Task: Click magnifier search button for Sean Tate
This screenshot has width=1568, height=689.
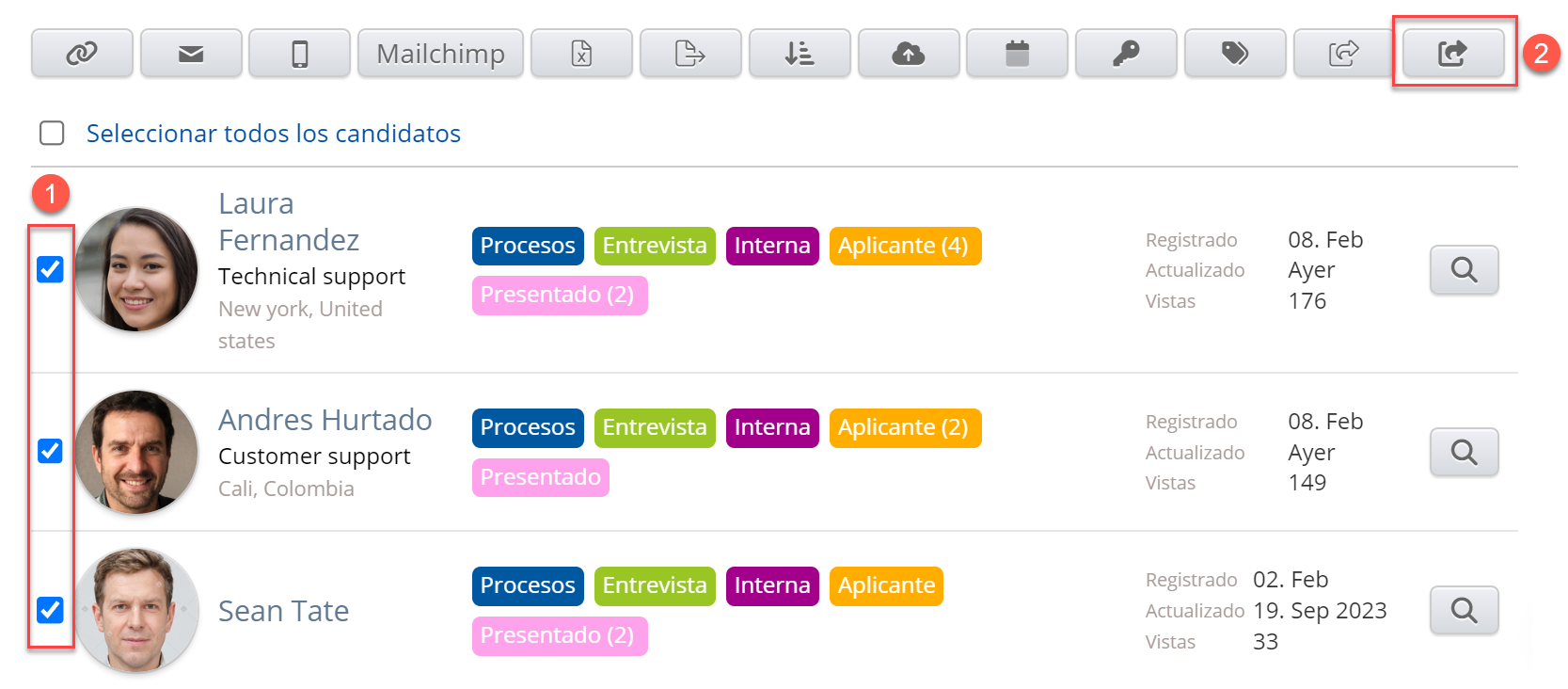Action: coord(1464,611)
